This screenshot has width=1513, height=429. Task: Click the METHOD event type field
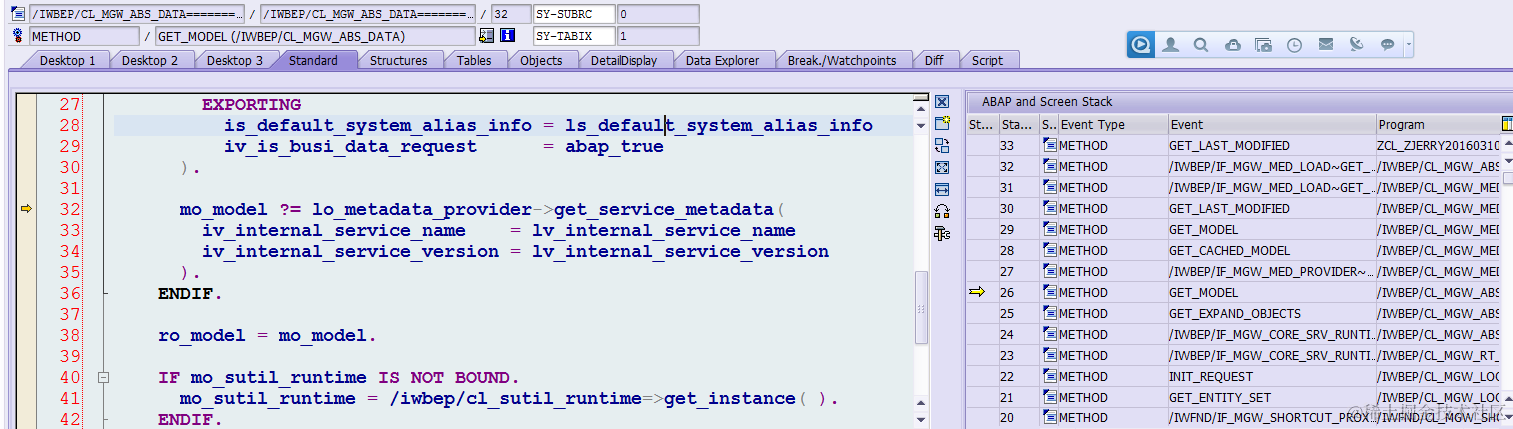click(x=84, y=36)
